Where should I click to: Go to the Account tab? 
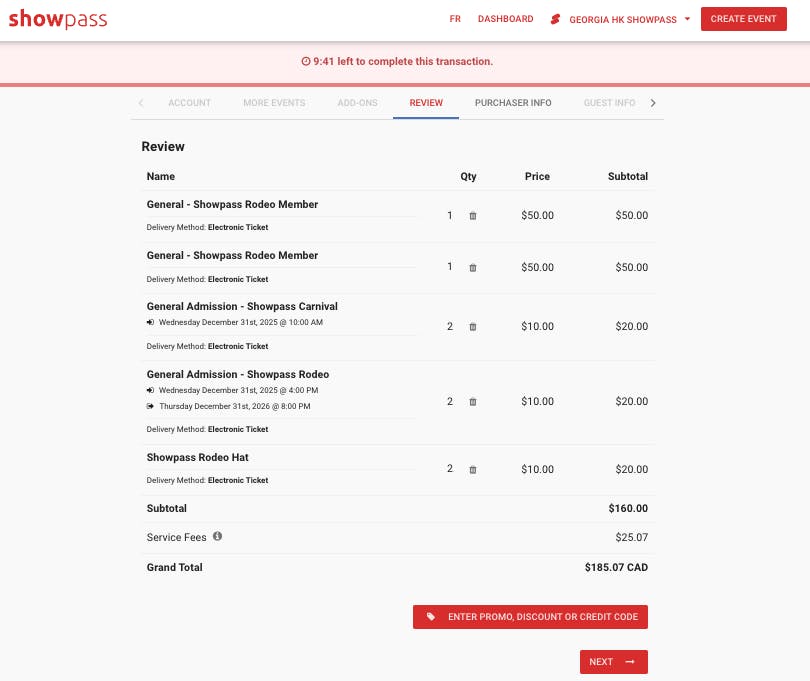[190, 103]
